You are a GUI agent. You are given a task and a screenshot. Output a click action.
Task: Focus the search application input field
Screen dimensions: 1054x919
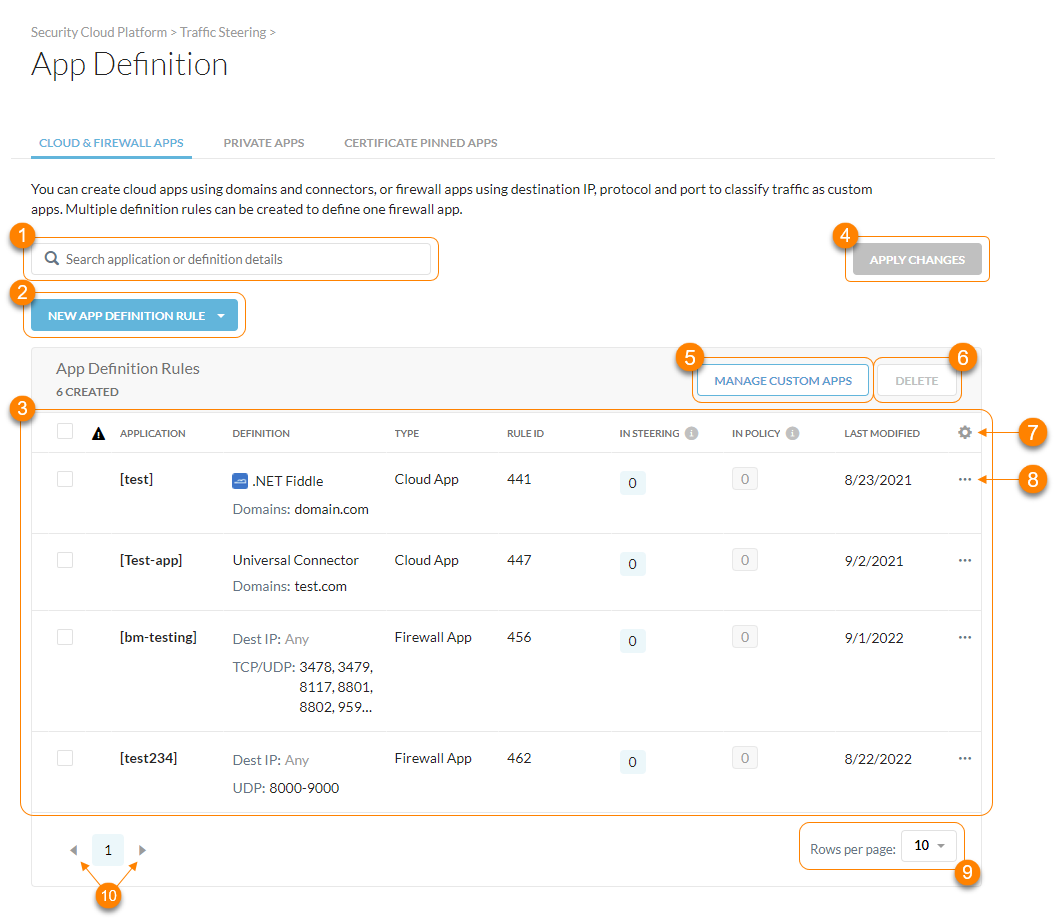[x=231, y=259]
